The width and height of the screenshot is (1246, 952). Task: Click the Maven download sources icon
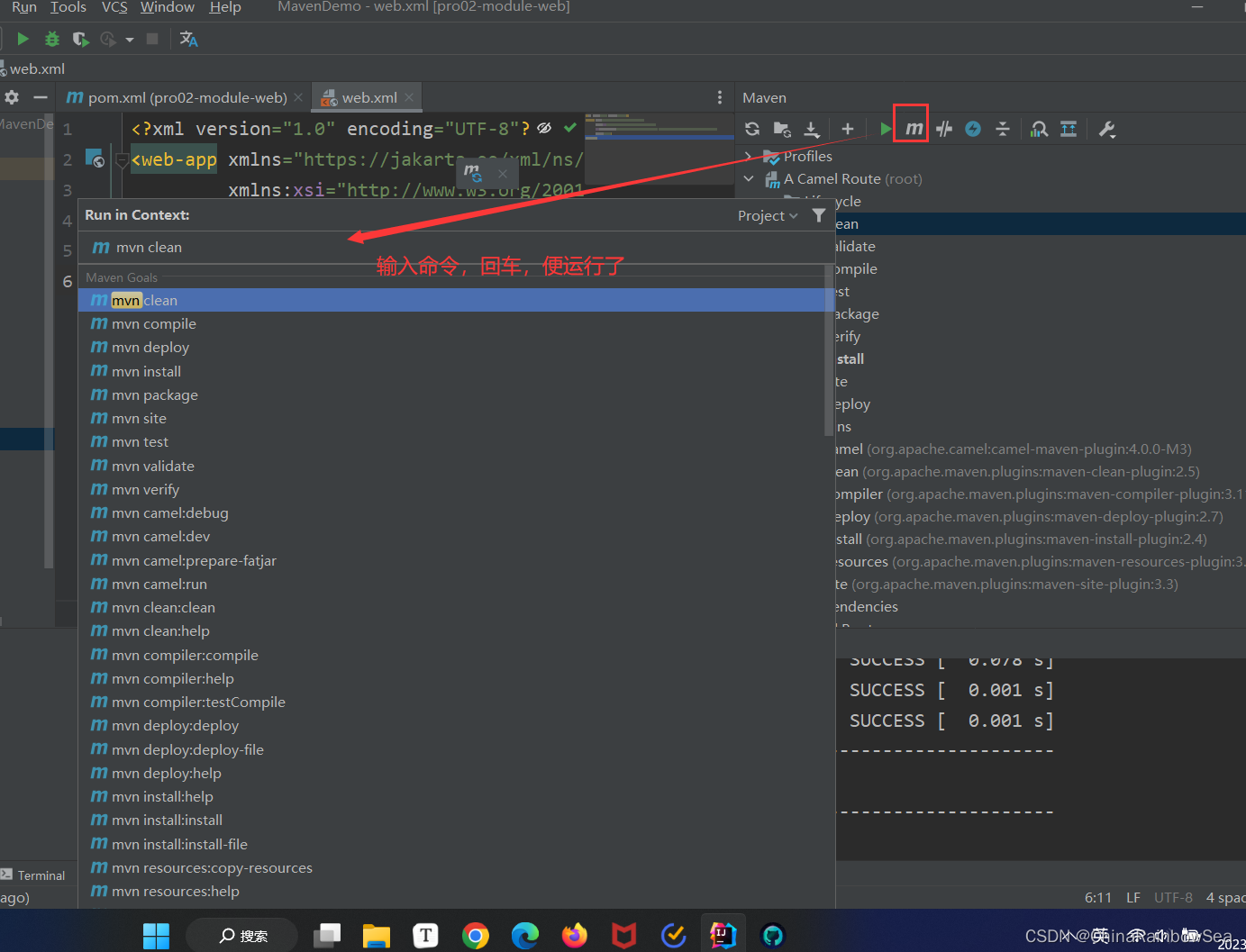[812, 129]
